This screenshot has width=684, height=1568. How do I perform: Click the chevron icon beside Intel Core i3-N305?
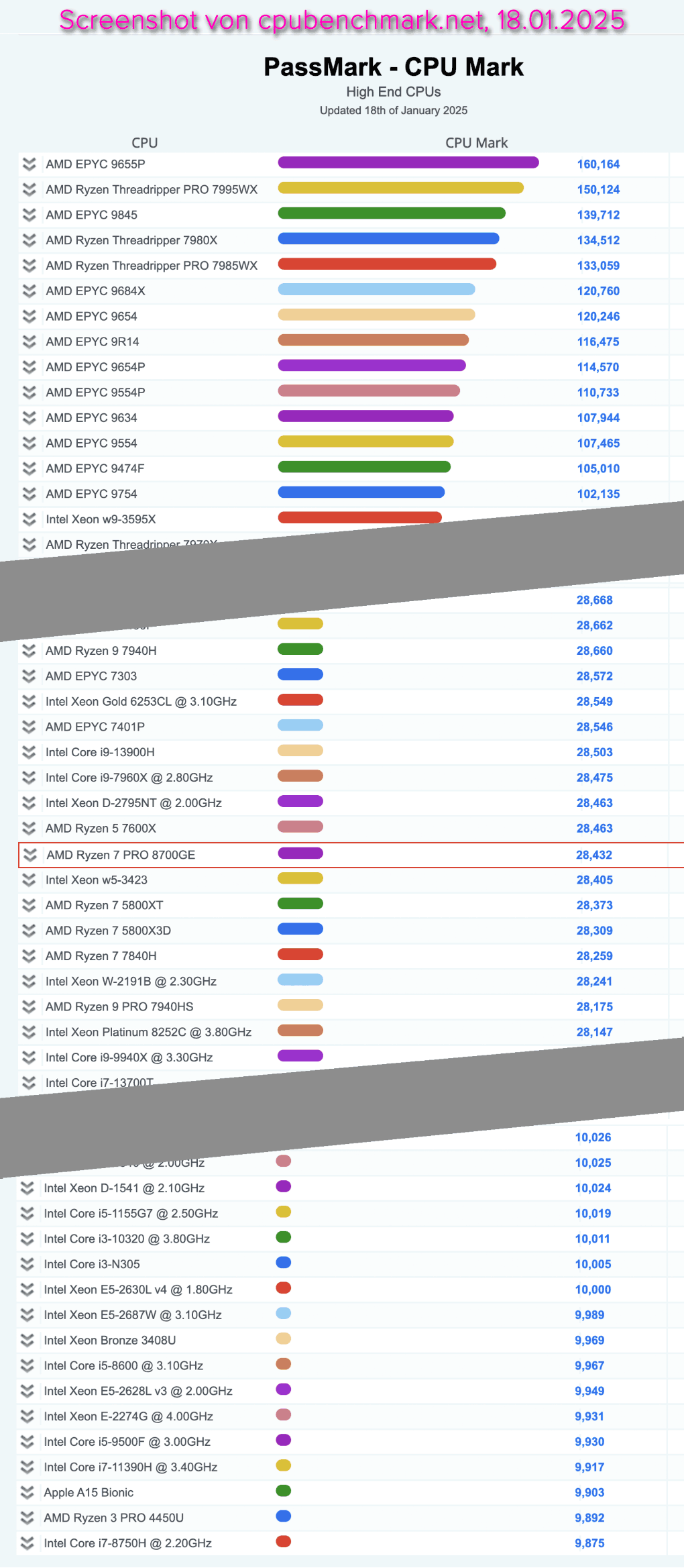pos(27,1264)
